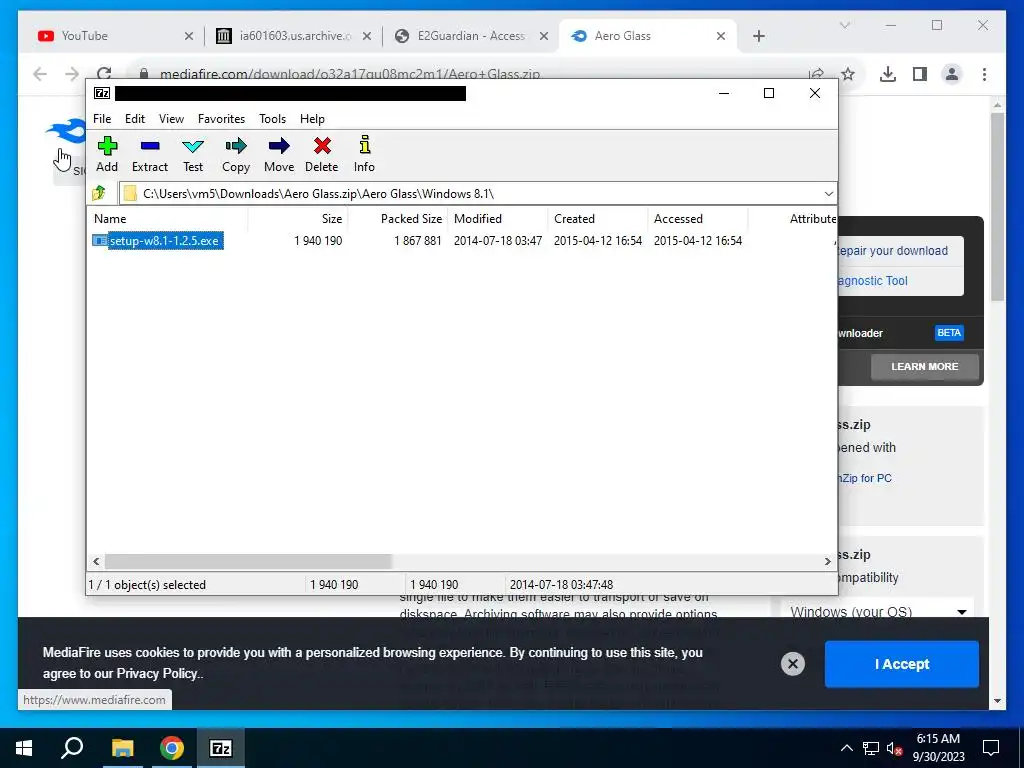Click the LEARN MORE button
Image resolution: width=1024 pixels, height=768 pixels.
925,366
